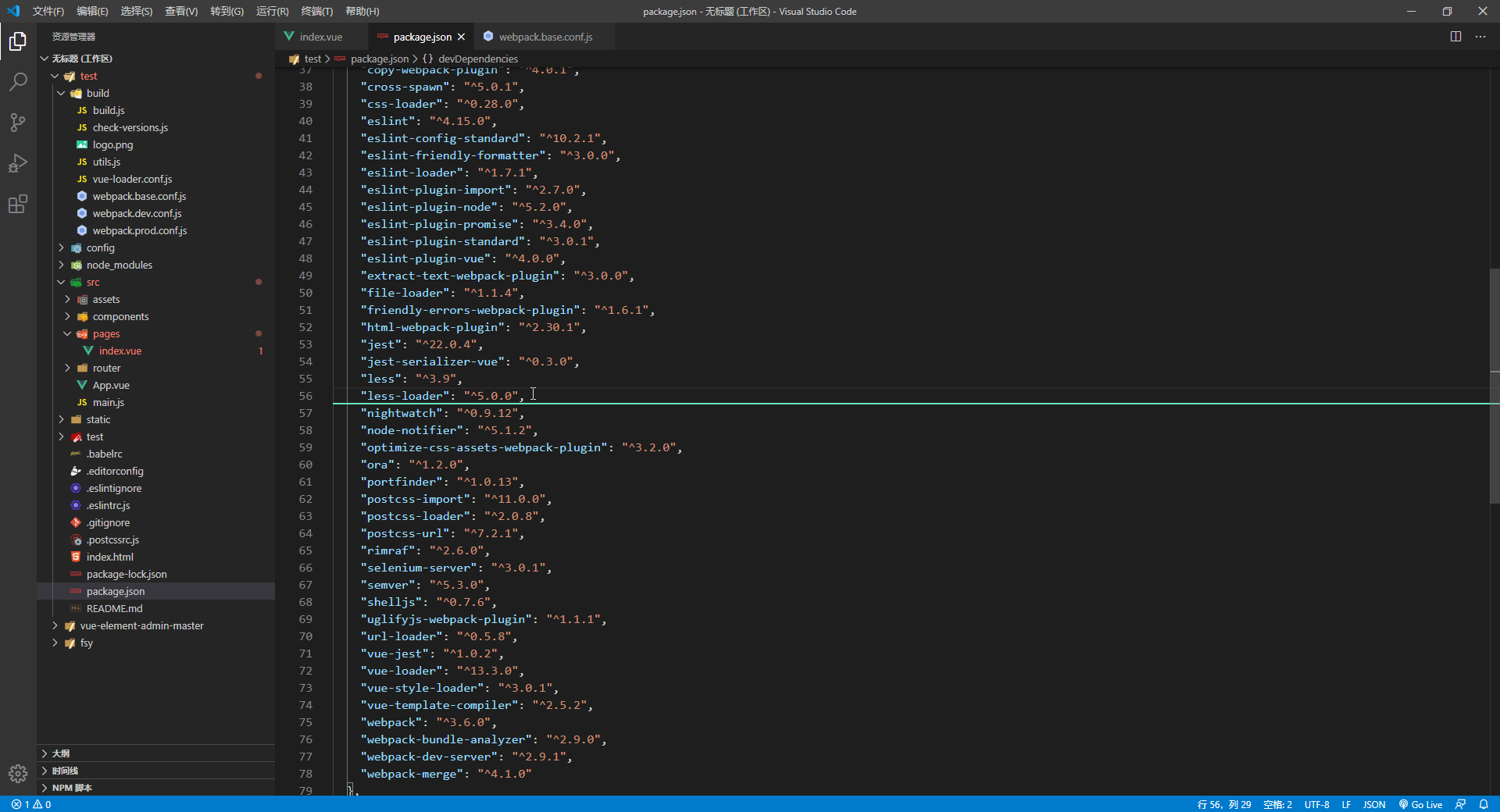Open the 查看(V) menu

(x=181, y=11)
